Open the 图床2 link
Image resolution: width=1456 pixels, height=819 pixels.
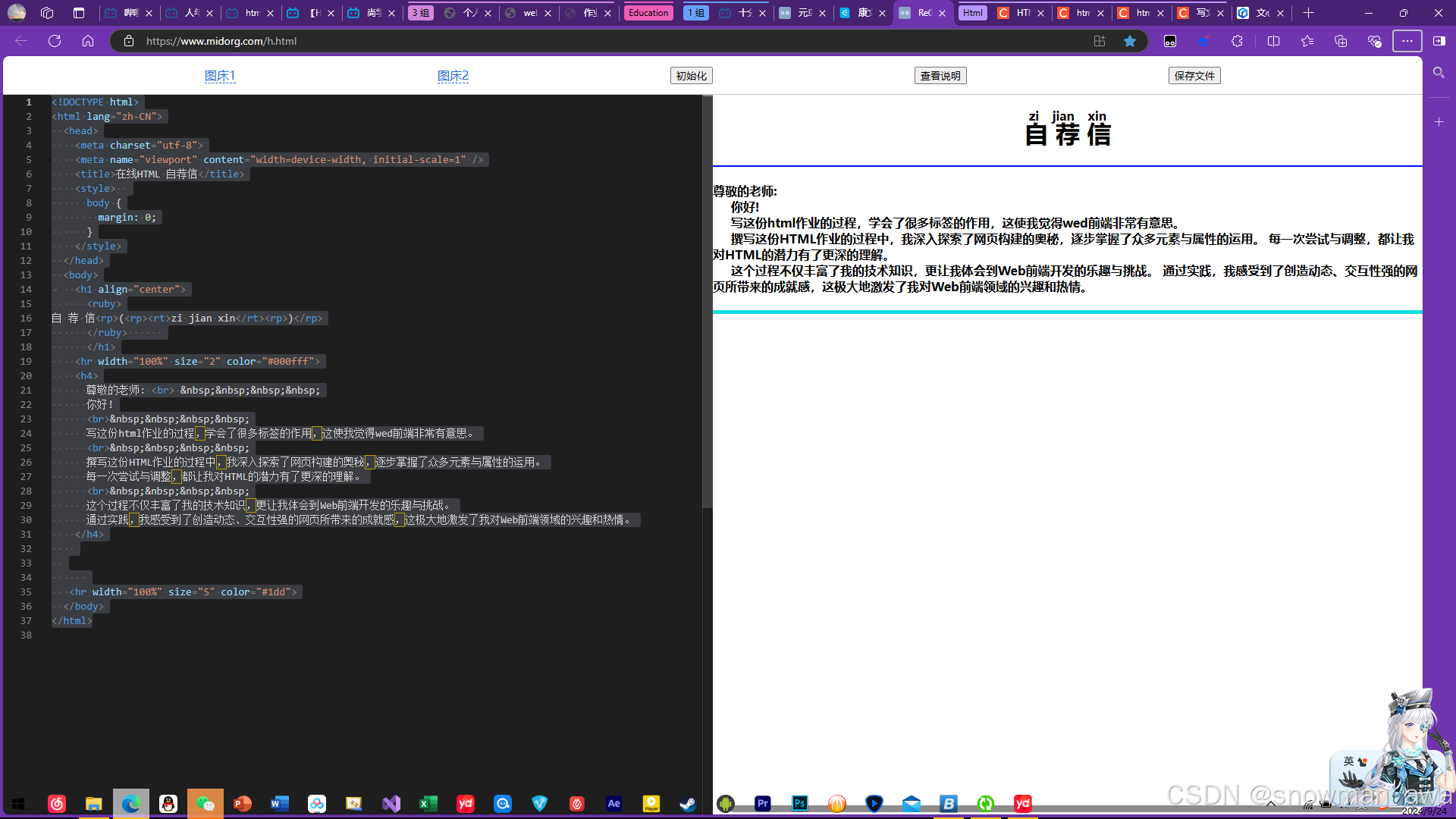click(x=453, y=76)
